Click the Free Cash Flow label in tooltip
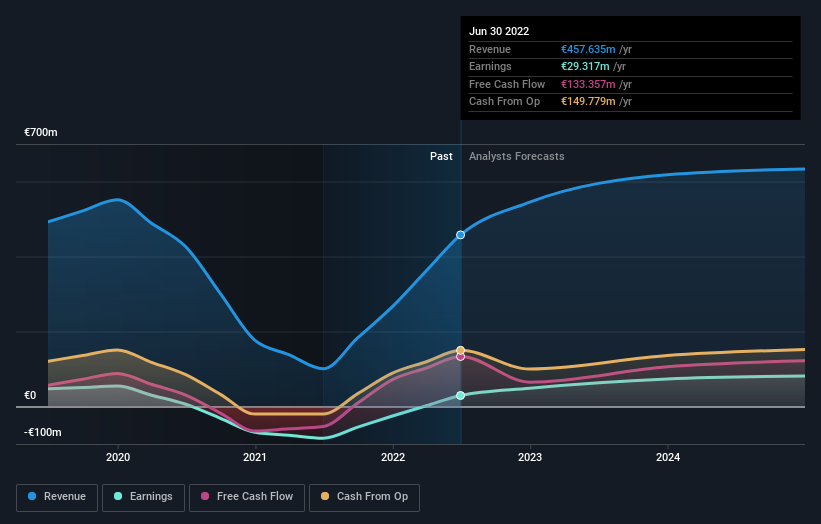Image resolution: width=821 pixels, height=524 pixels. [x=507, y=84]
